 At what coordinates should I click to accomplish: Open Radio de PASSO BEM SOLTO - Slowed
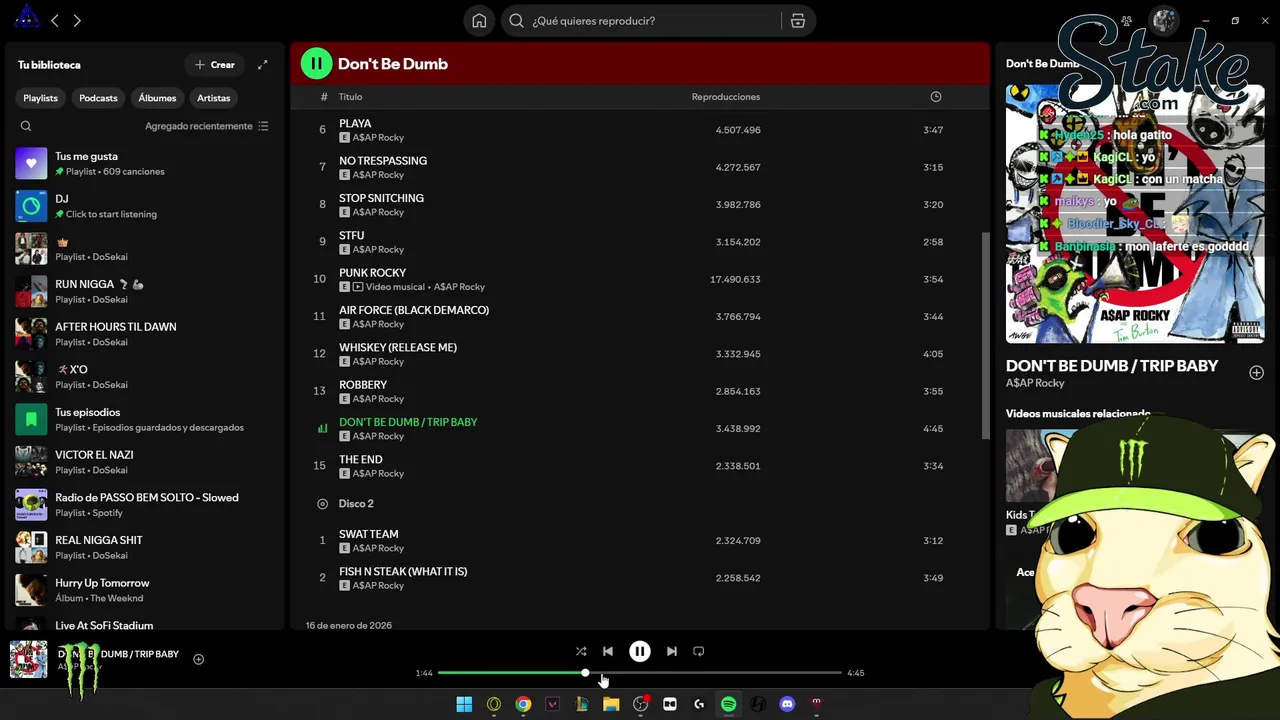pyautogui.click(x=143, y=505)
